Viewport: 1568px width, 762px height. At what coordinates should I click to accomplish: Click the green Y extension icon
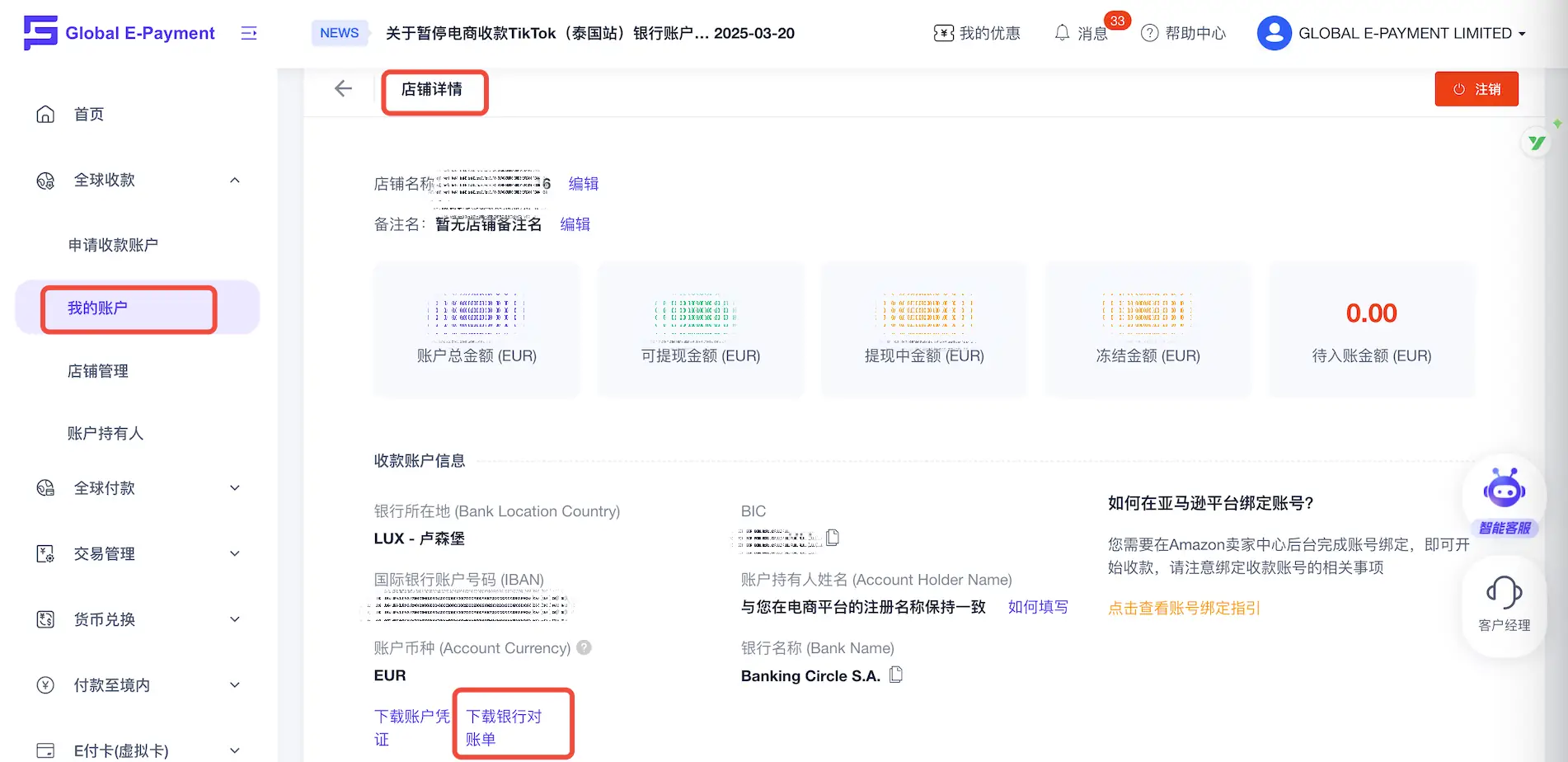[1537, 142]
